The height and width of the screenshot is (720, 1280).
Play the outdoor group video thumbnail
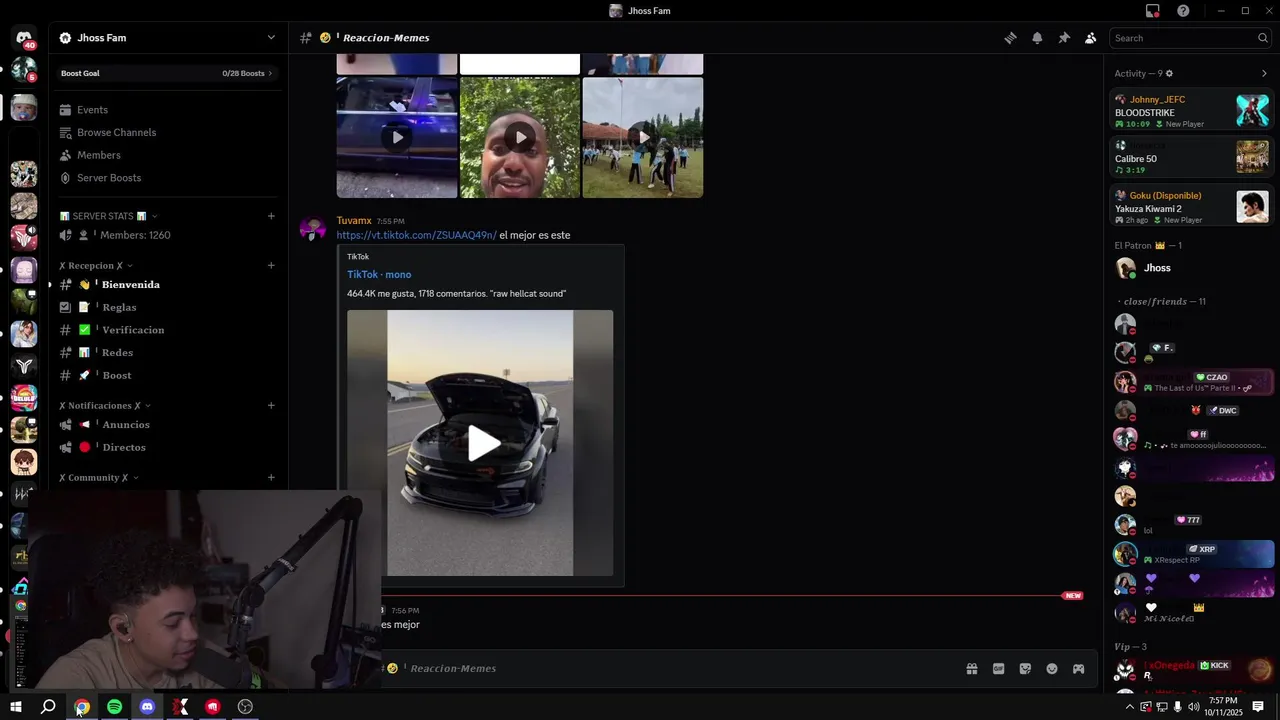click(643, 138)
